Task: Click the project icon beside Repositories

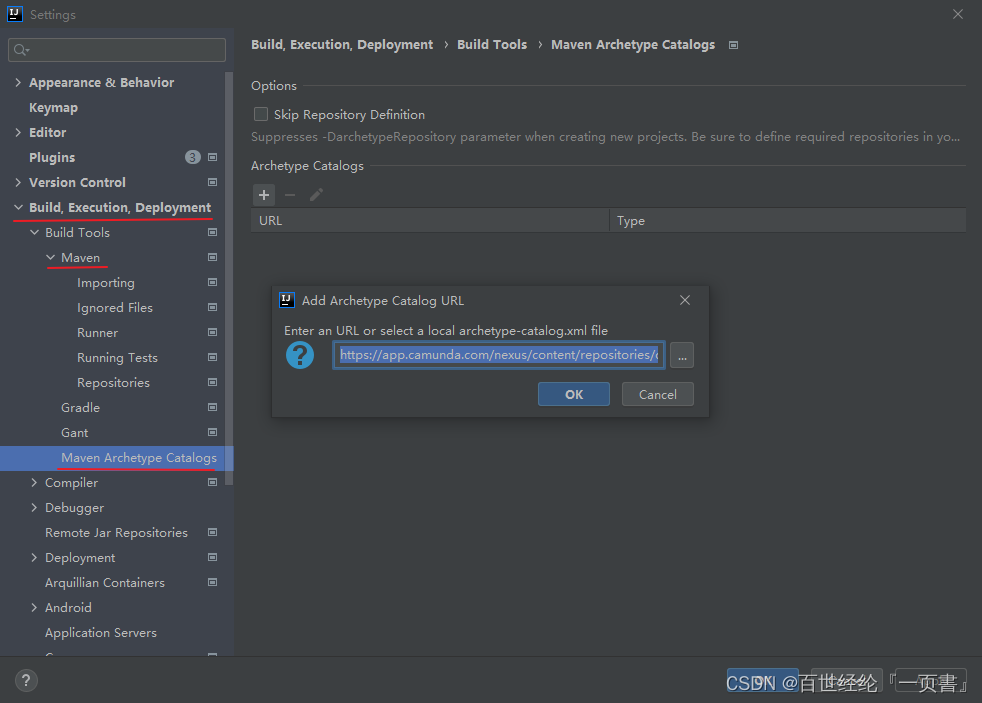Action: 212,382
